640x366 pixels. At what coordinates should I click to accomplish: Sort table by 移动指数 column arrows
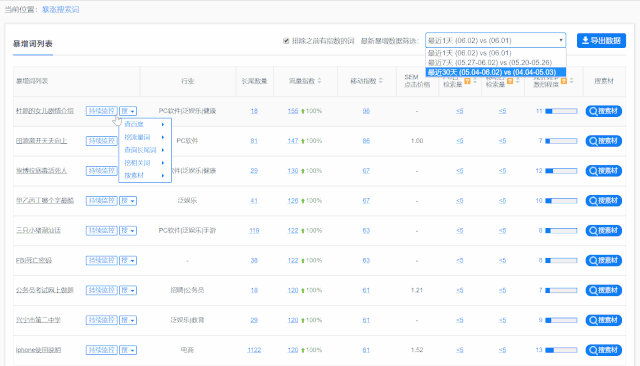pos(380,81)
